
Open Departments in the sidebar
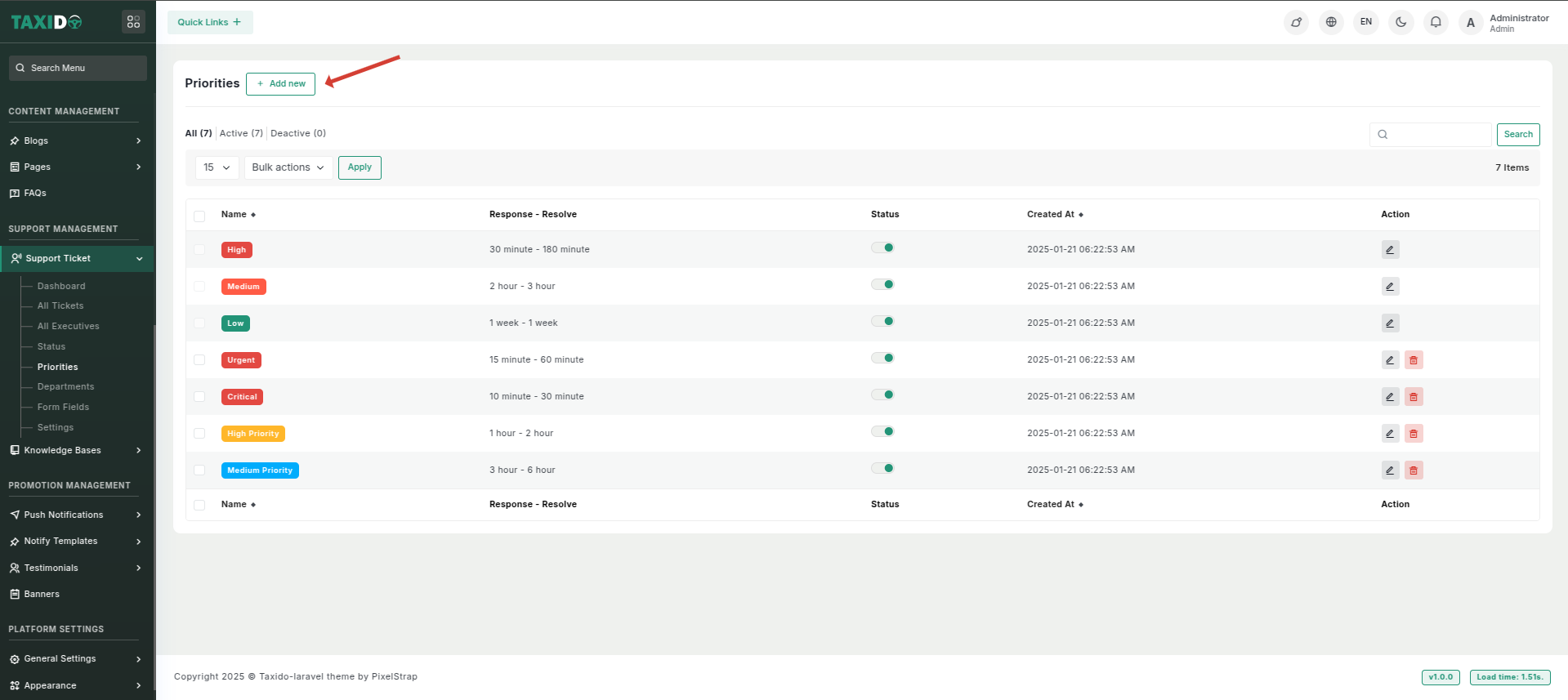[65, 387]
